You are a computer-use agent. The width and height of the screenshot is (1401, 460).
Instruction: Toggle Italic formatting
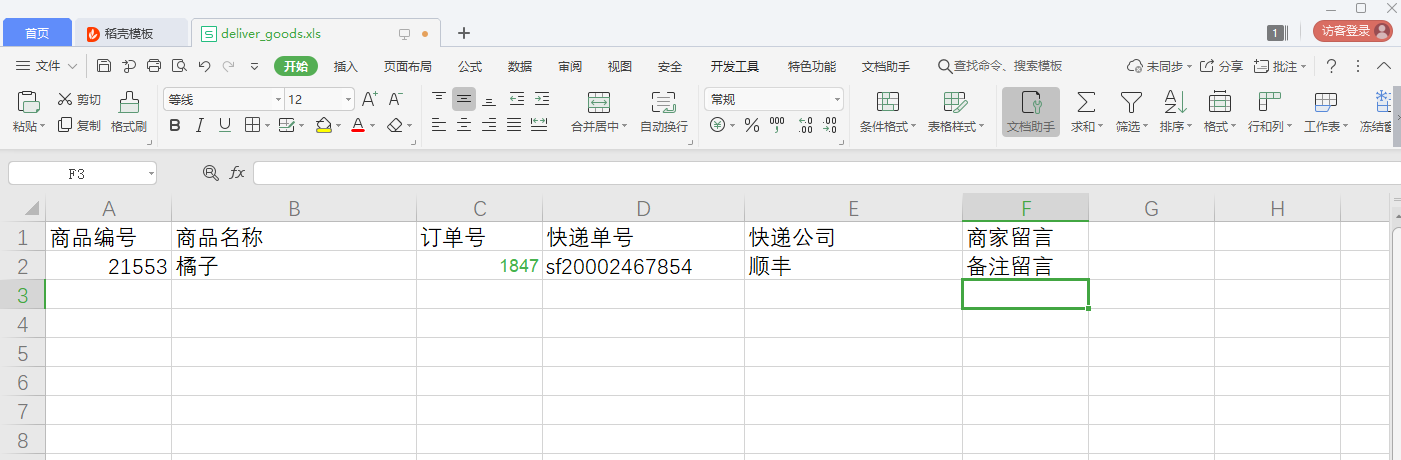coord(199,125)
